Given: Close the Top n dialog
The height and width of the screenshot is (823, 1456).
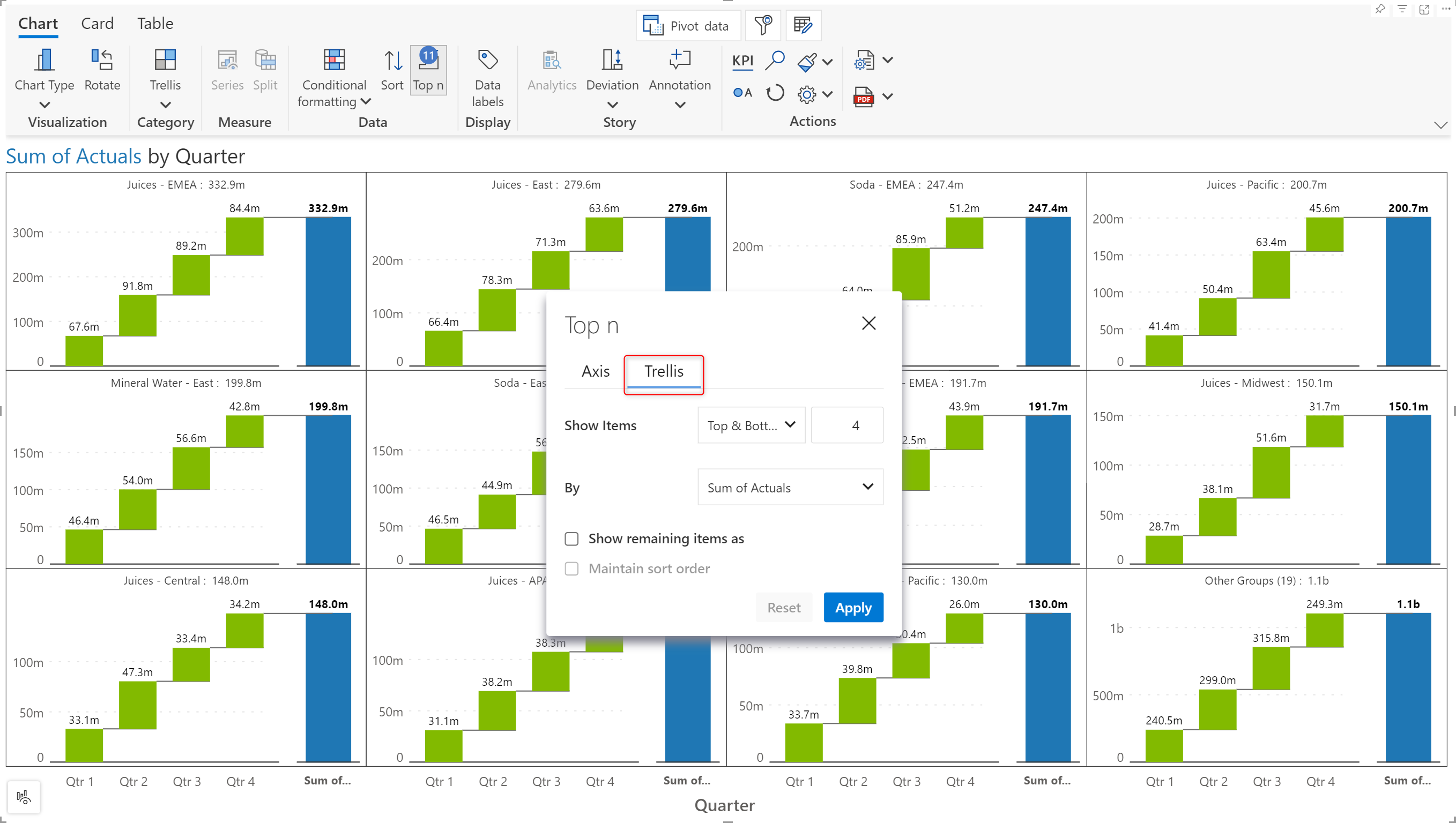Looking at the screenshot, I should click(x=868, y=323).
